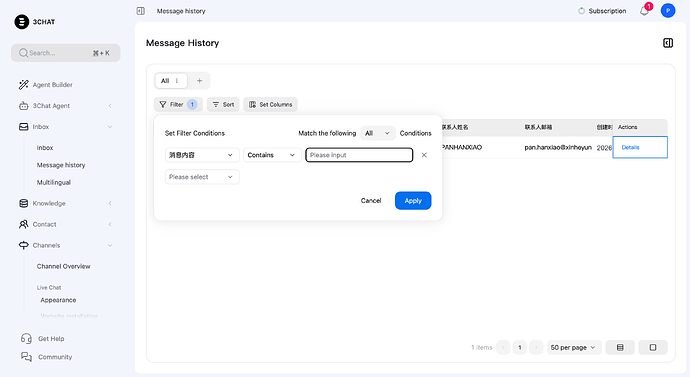Viewport: 690px width, 377px height.
Task: Click the Get Help headset icon
Action: pyautogui.click(x=26, y=338)
